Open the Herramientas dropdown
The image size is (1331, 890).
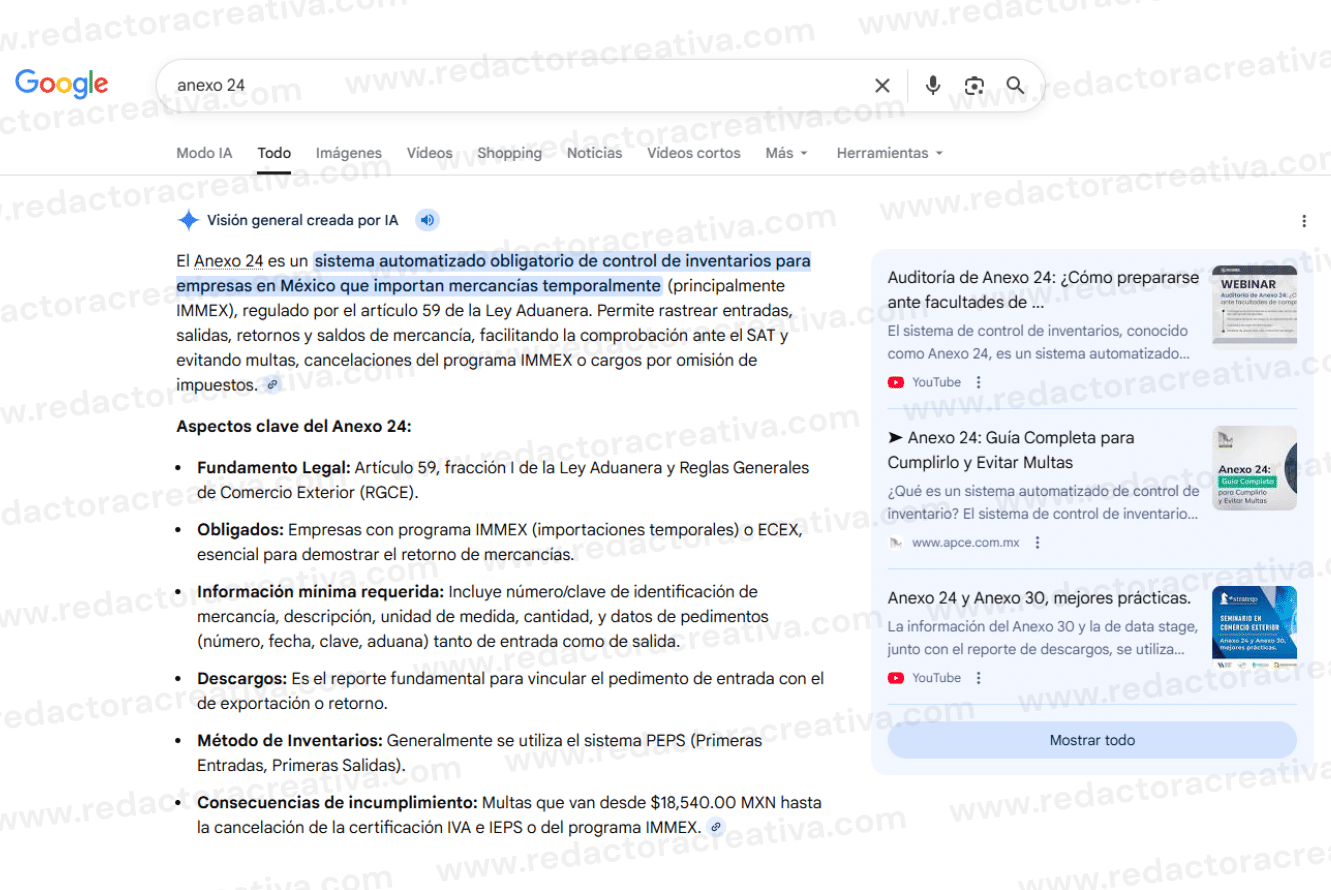coord(890,153)
